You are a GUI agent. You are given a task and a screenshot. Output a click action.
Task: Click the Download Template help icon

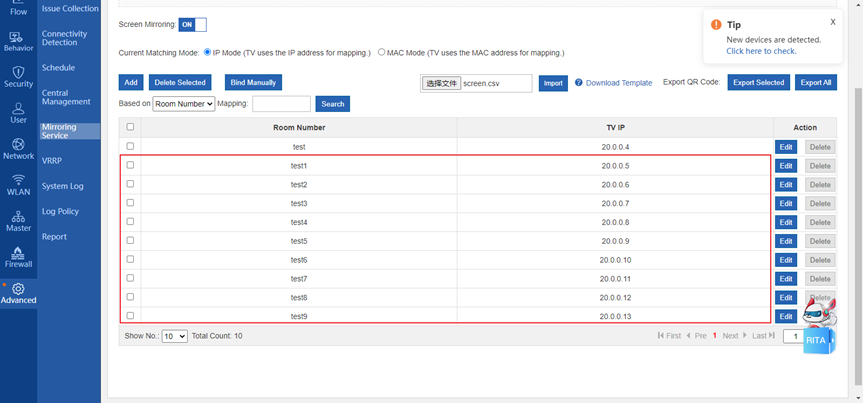[579, 83]
